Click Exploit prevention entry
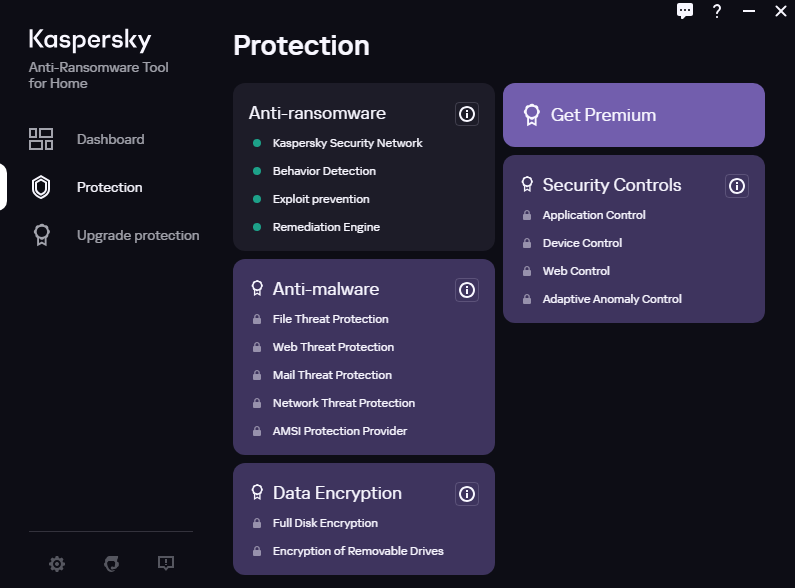This screenshot has width=795, height=588. [x=321, y=199]
